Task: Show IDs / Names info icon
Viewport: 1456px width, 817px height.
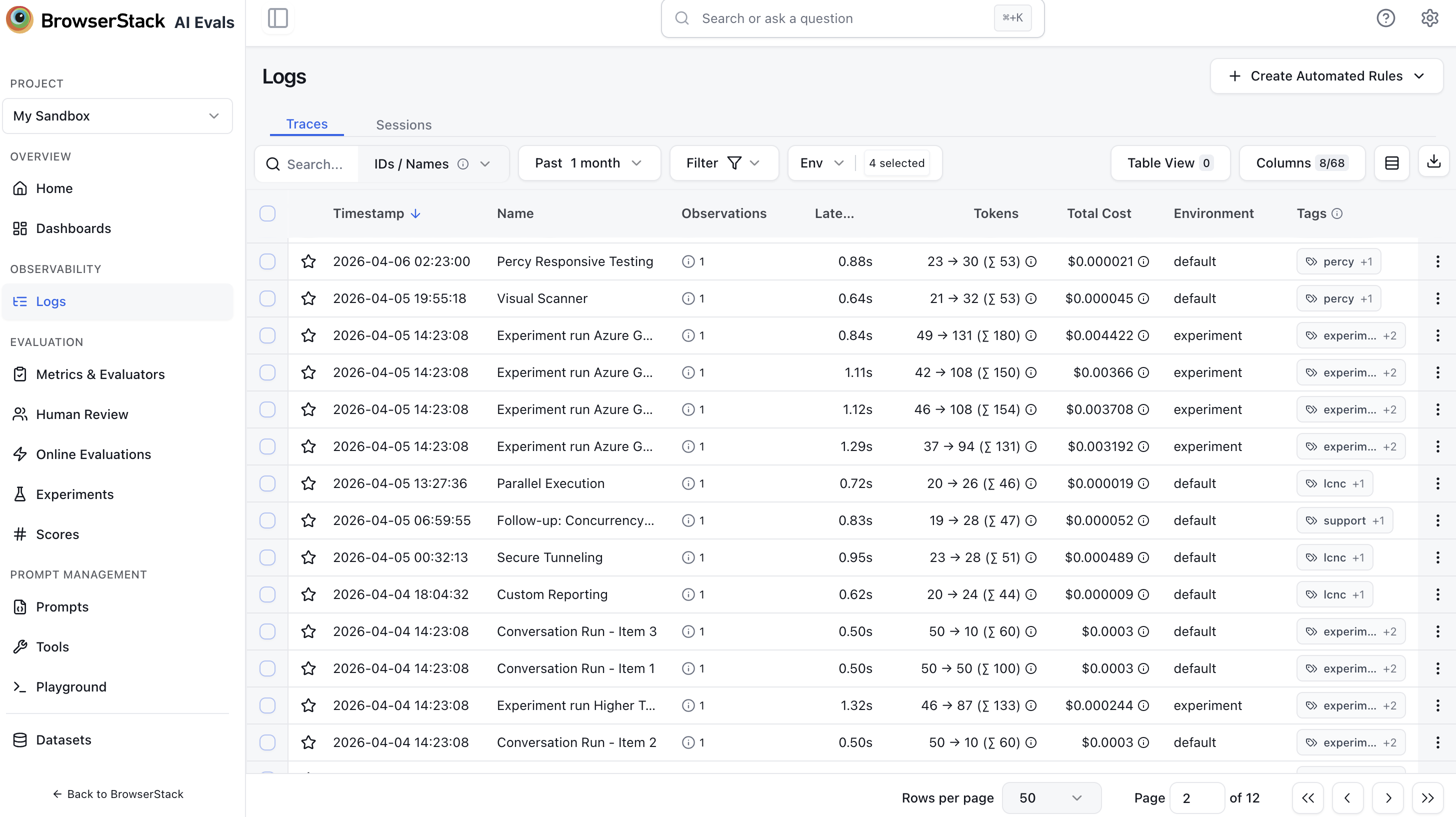Action: (x=463, y=164)
